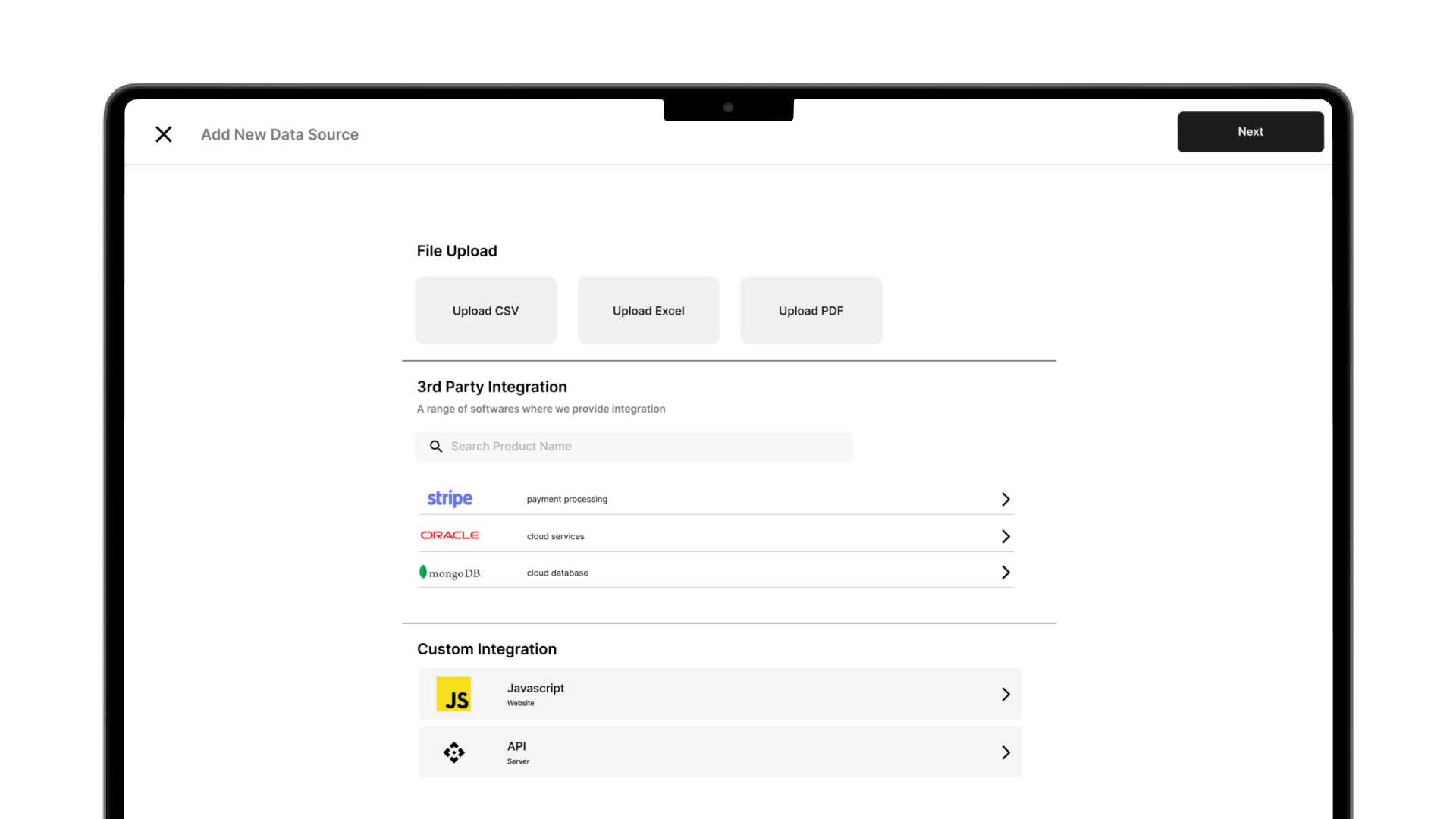The width and height of the screenshot is (1456, 819).
Task: Select the Custom Integration section heading
Action: (486, 649)
